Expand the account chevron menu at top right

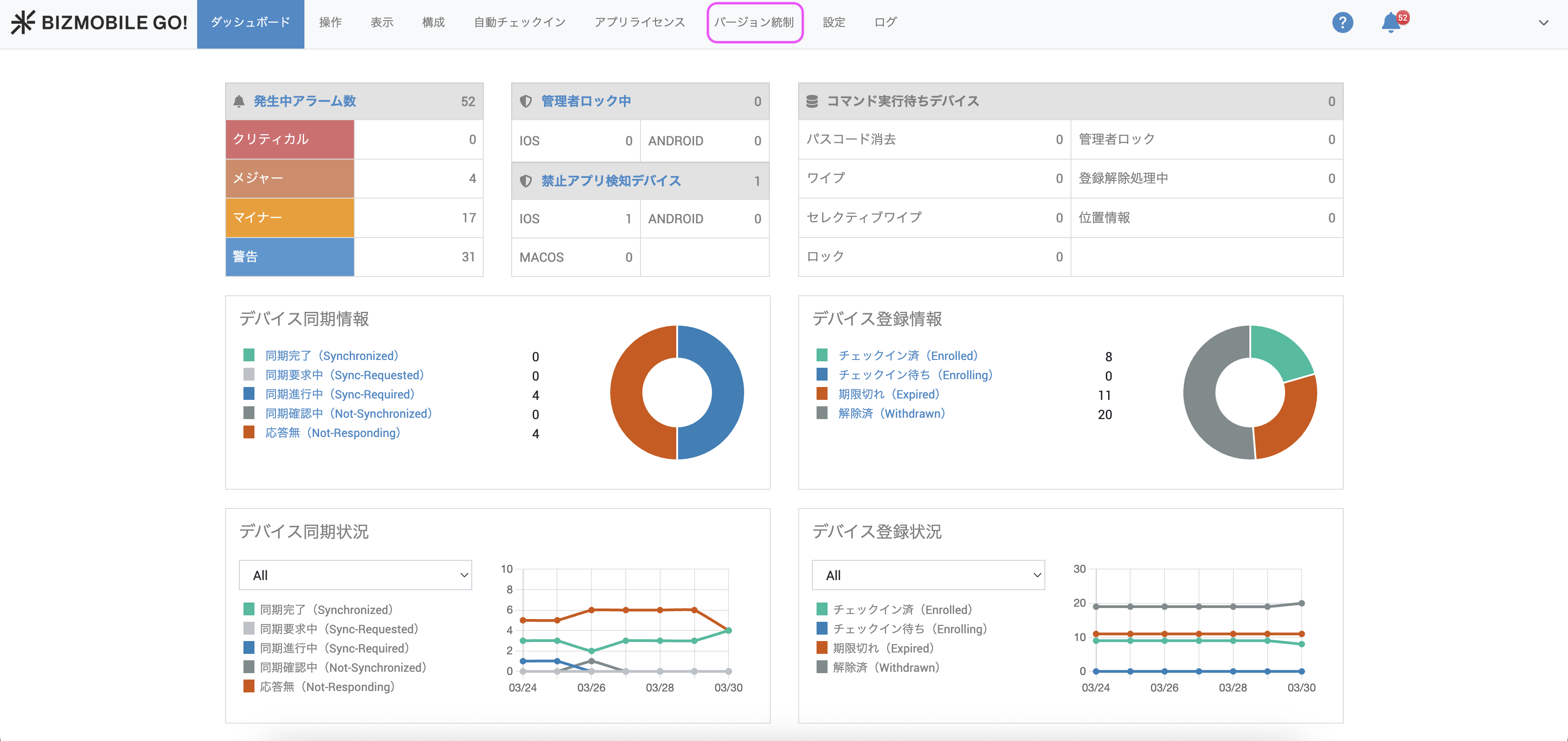pyautogui.click(x=1543, y=23)
